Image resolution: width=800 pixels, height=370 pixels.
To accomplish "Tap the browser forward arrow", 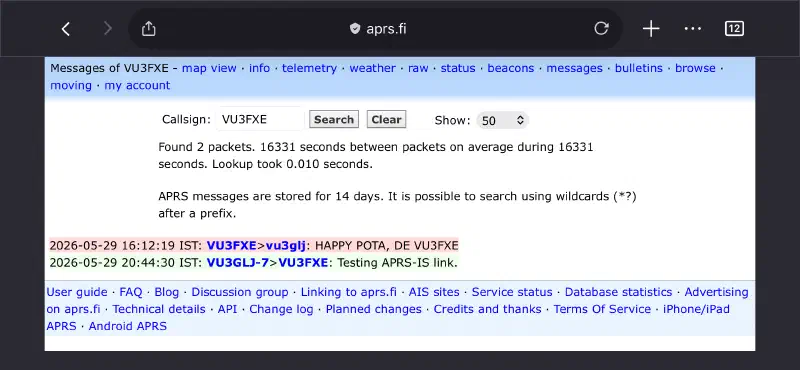I will 107,29.
